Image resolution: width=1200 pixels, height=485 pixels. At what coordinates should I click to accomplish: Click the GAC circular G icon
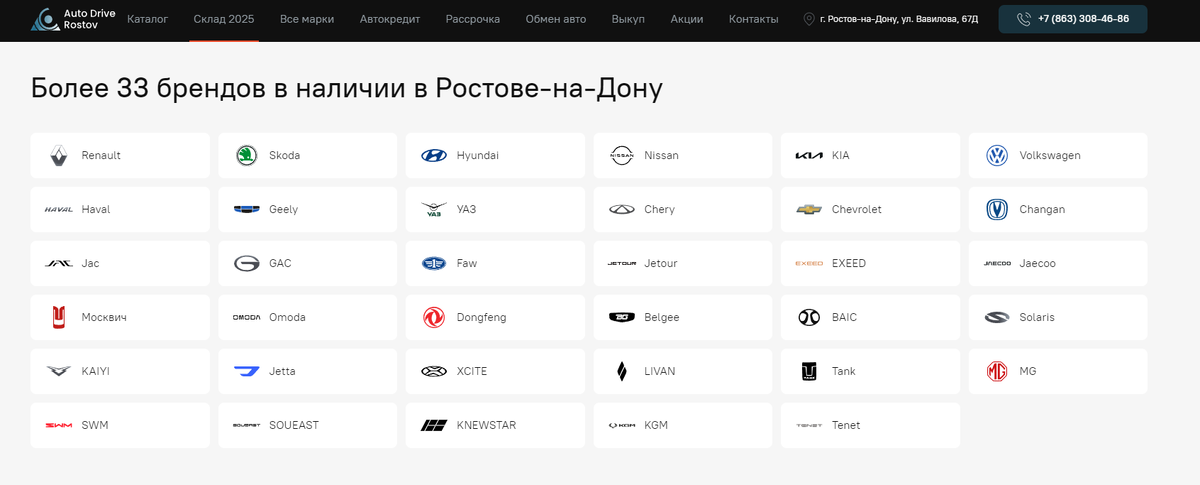pos(246,264)
